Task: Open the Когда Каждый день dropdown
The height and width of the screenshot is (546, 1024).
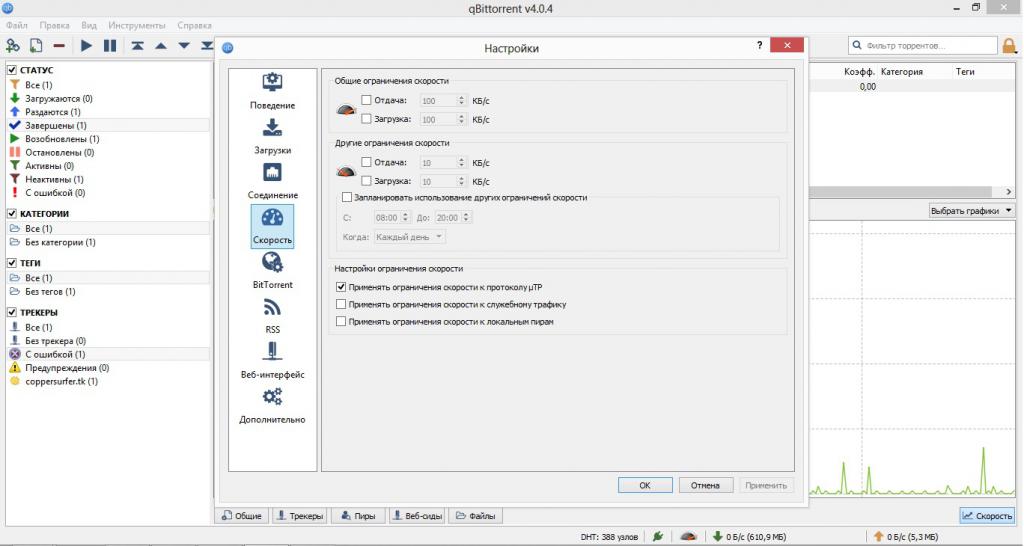Action: (x=410, y=237)
